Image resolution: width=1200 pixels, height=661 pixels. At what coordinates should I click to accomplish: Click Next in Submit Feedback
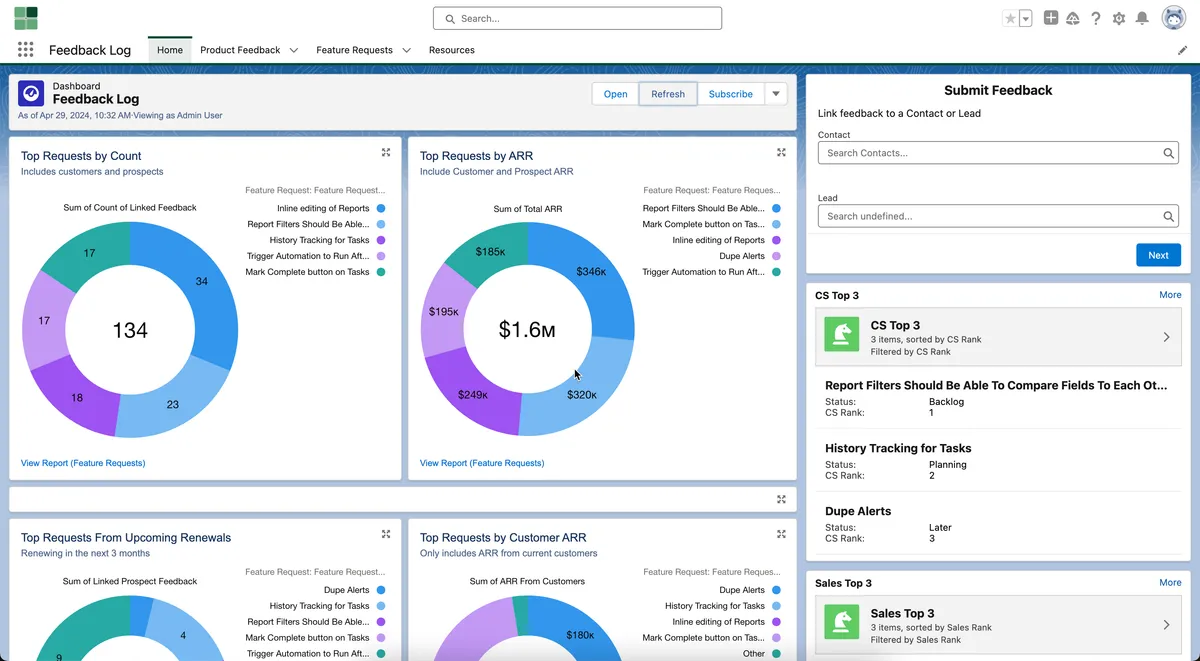[x=1158, y=255]
